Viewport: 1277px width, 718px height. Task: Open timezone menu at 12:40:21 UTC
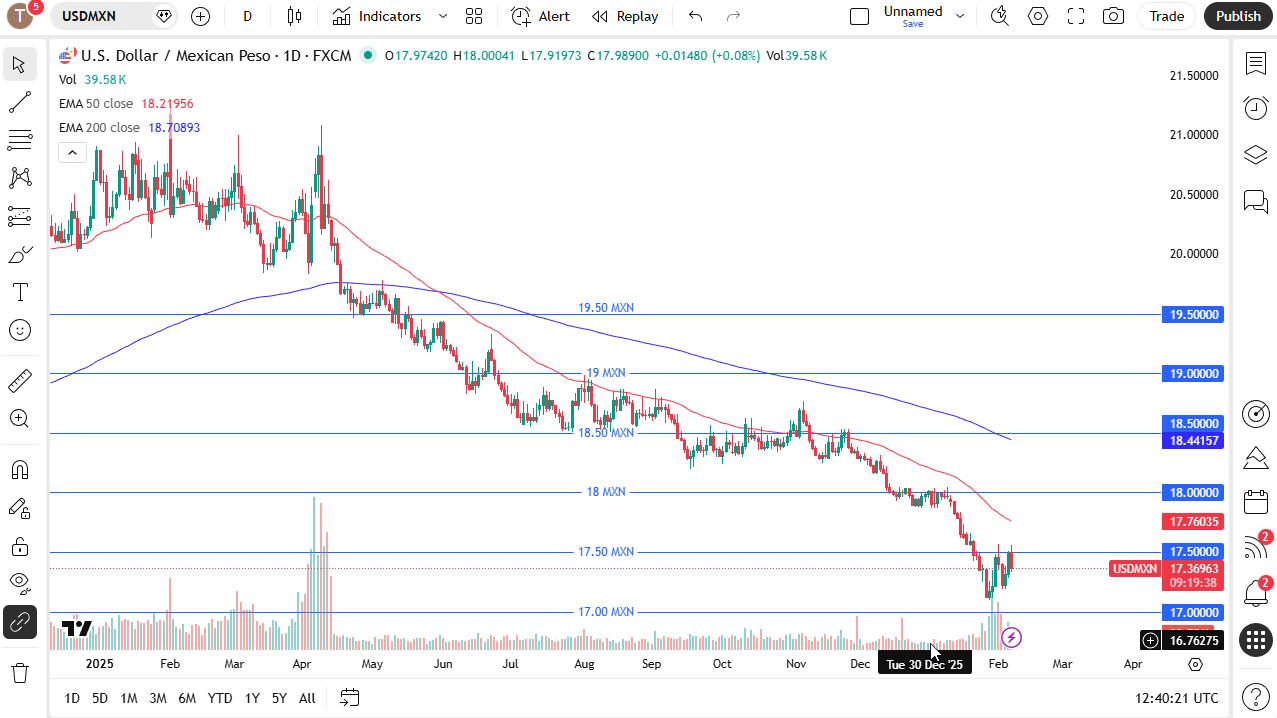(1177, 698)
